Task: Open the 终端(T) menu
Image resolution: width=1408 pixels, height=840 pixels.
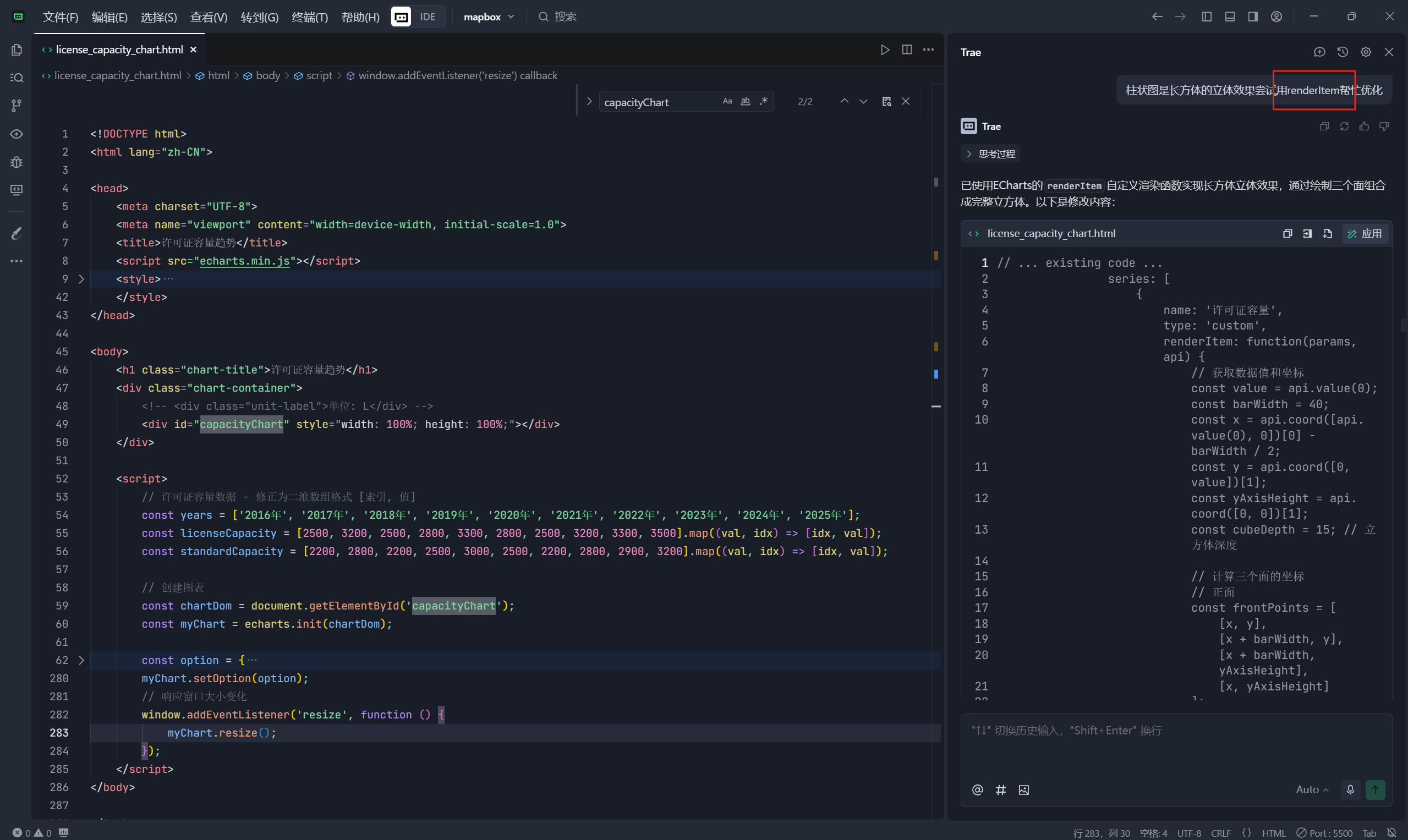Action: pos(310,17)
